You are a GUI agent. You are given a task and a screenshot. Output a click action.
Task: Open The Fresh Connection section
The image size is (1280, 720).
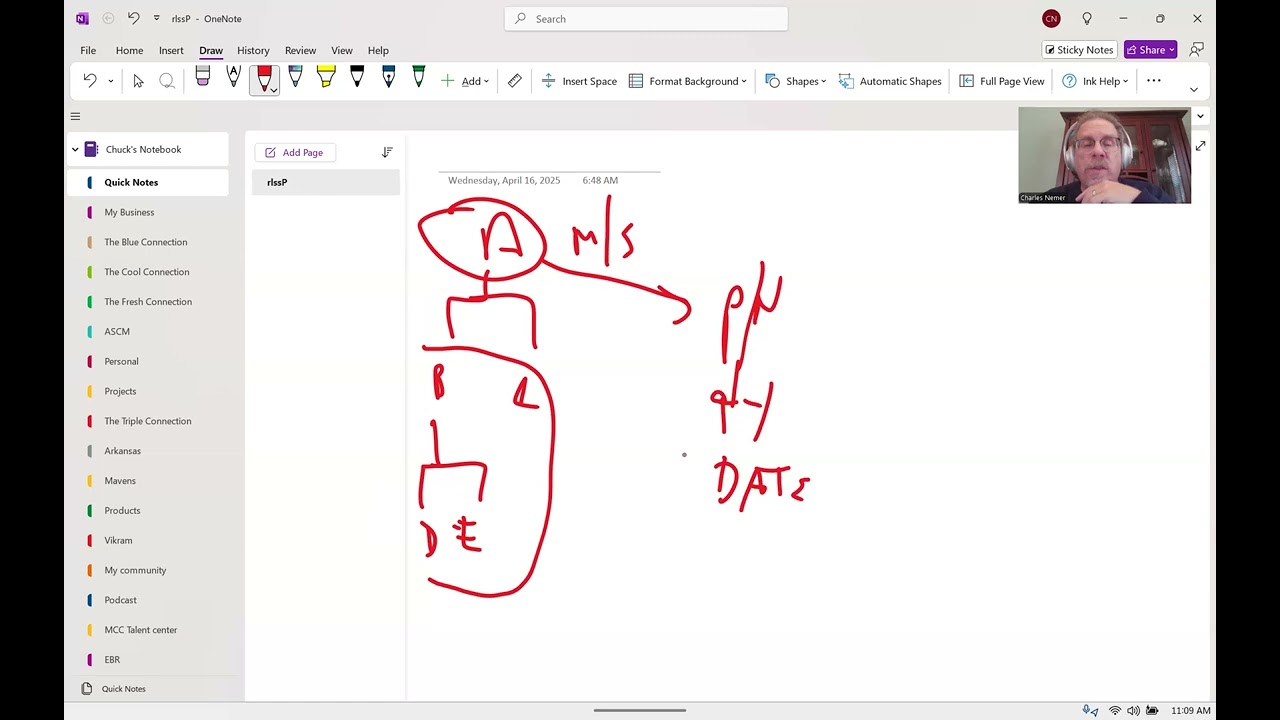tap(148, 302)
